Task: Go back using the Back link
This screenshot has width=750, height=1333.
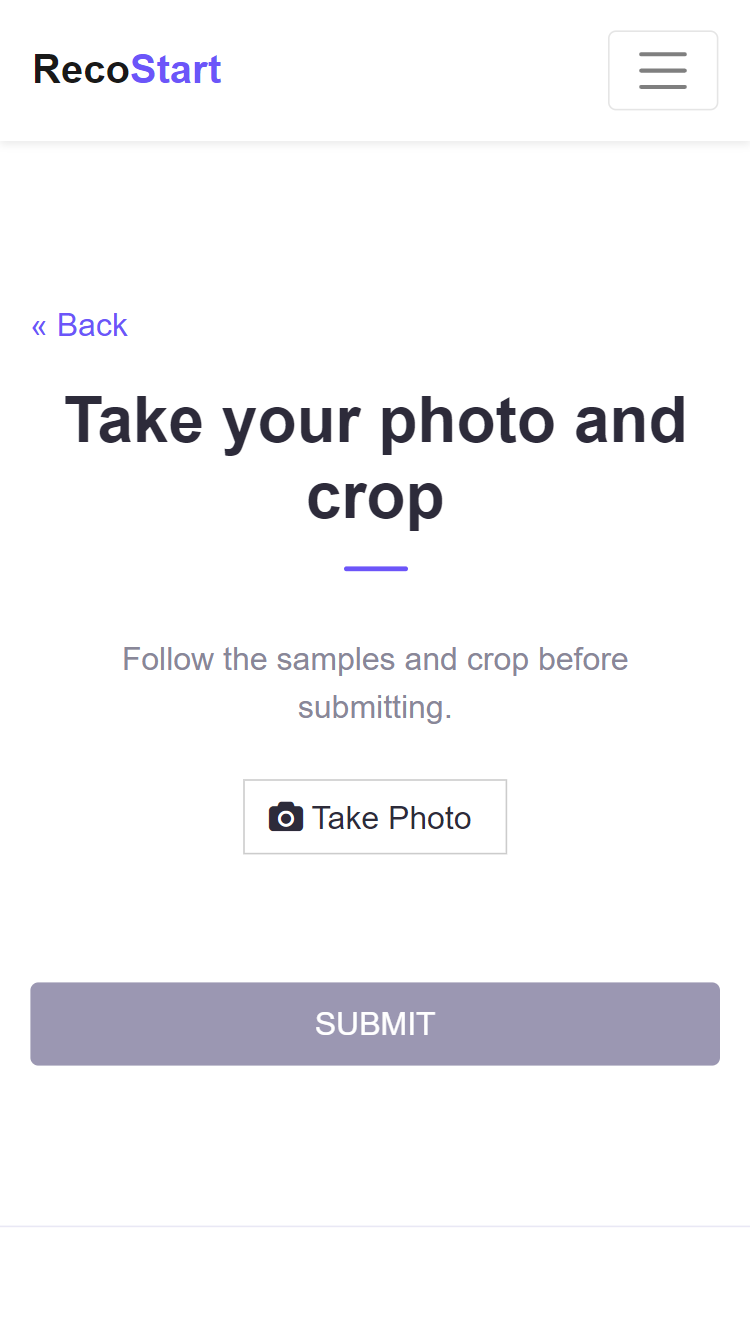Action: point(80,325)
